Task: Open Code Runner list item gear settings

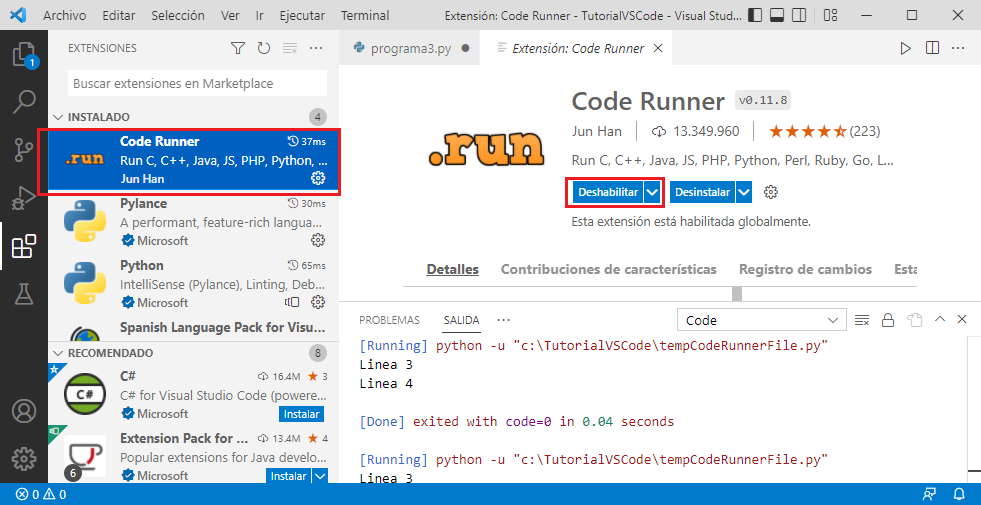Action: point(318,178)
